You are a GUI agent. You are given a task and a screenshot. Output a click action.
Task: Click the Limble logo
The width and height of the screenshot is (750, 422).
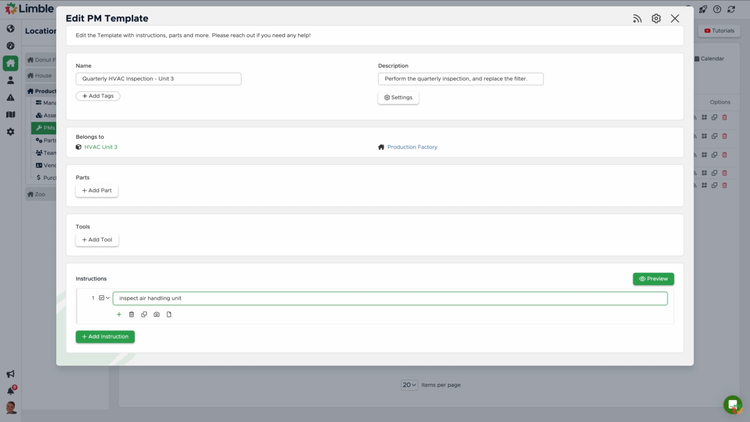[29, 9]
